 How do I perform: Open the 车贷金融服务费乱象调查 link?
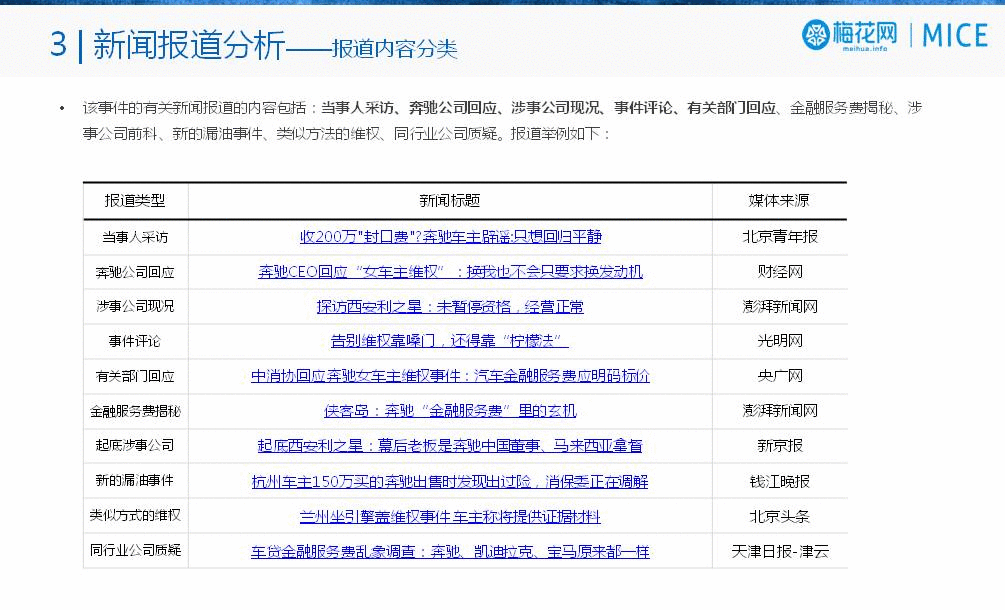(450, 551)
